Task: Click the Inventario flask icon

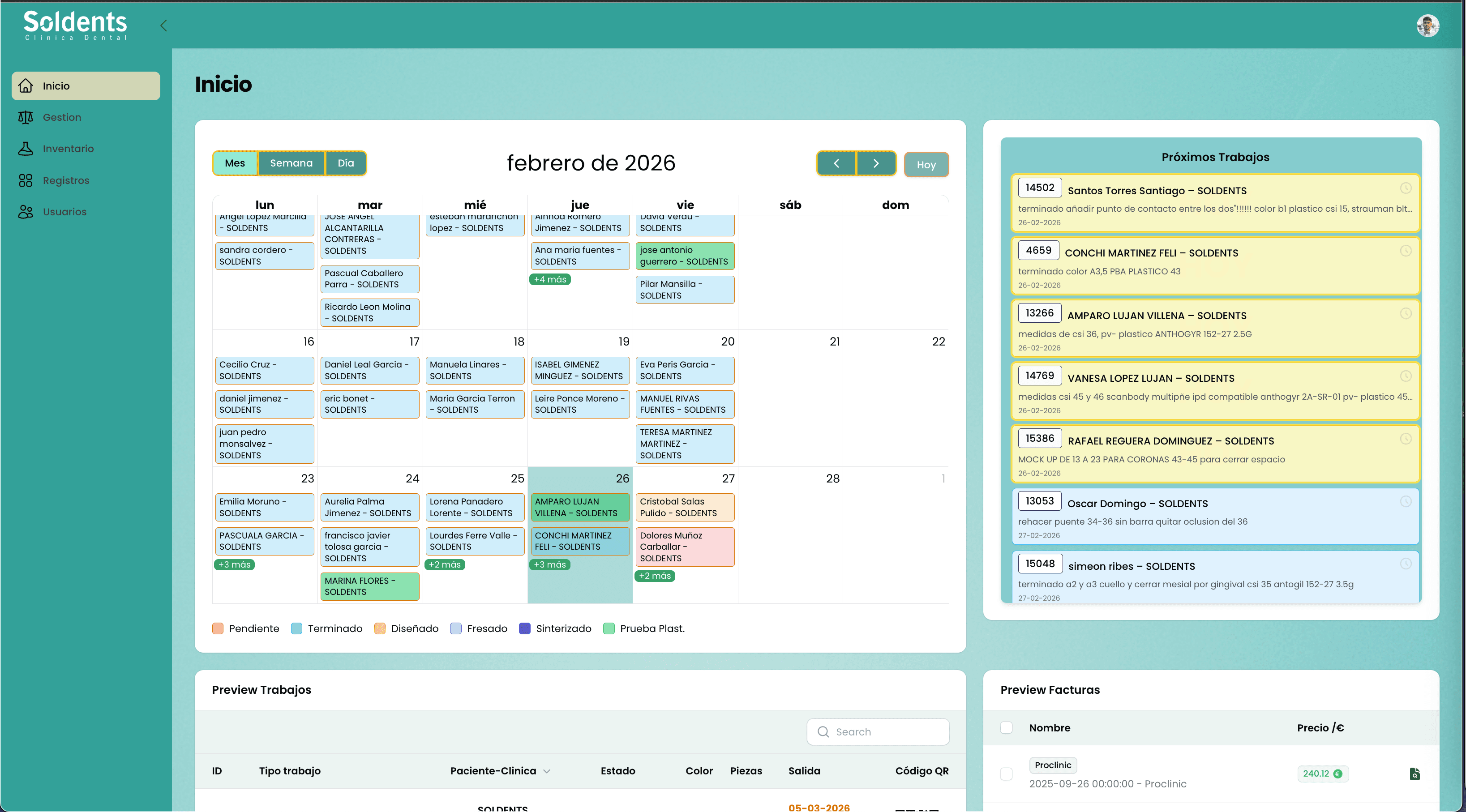Action: [x=26, y=149]
